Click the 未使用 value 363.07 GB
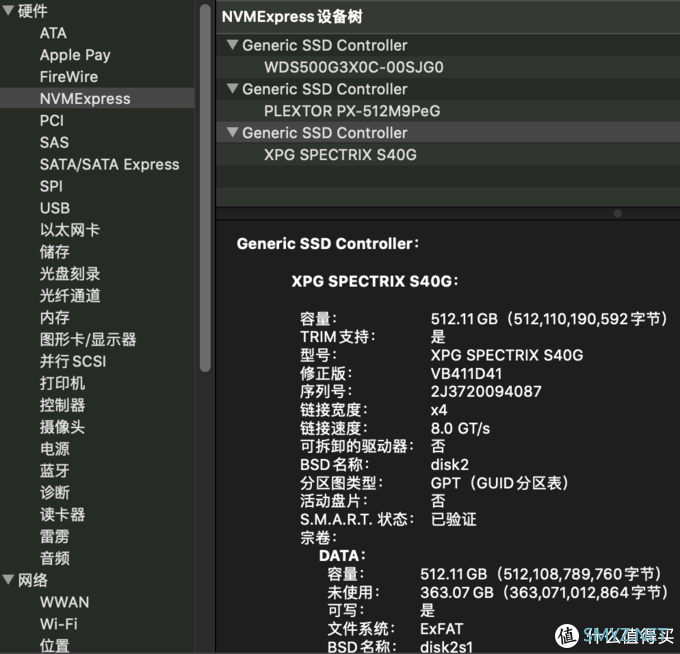Screen dimensions: 680x654 click(x=544, y=592)
